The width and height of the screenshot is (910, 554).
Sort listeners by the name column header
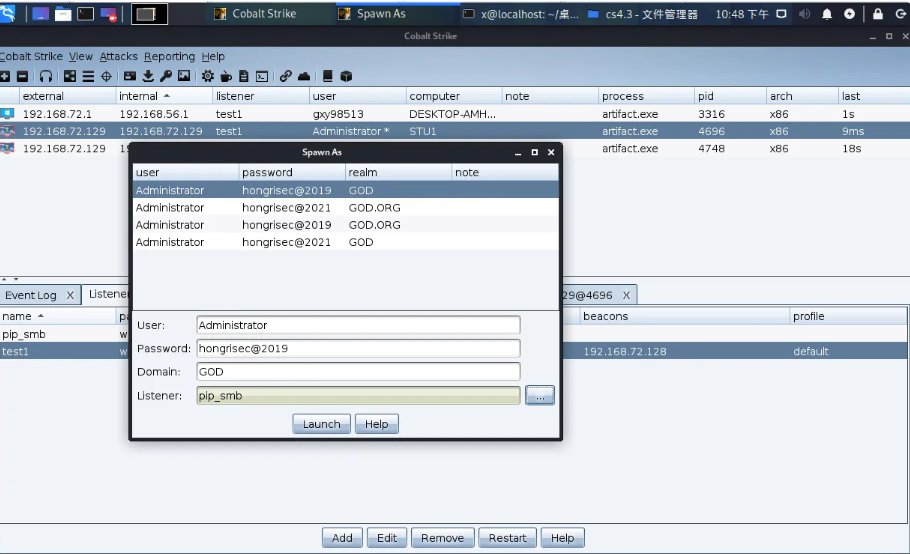(x=58, y=316)
